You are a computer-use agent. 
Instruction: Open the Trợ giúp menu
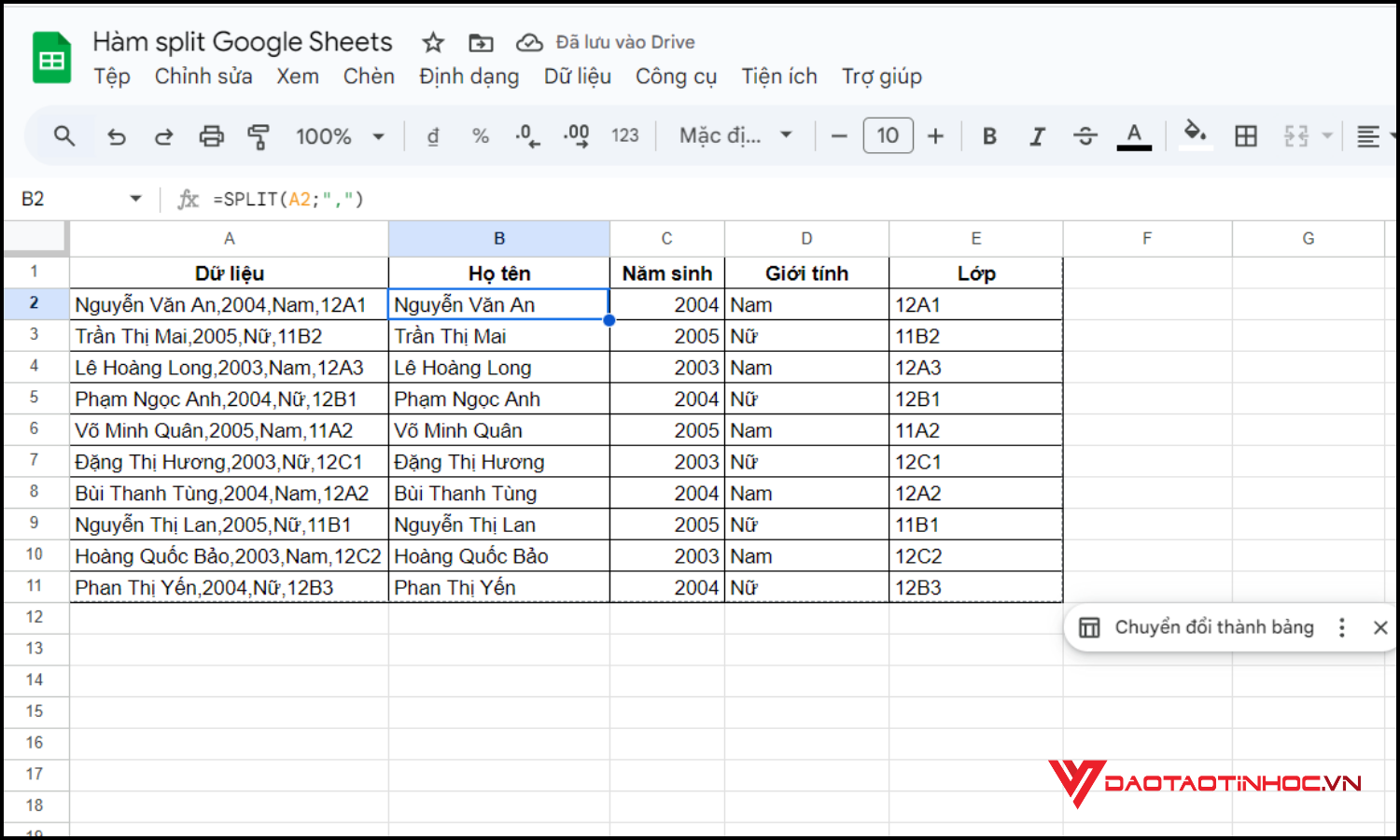click(882, 77)
